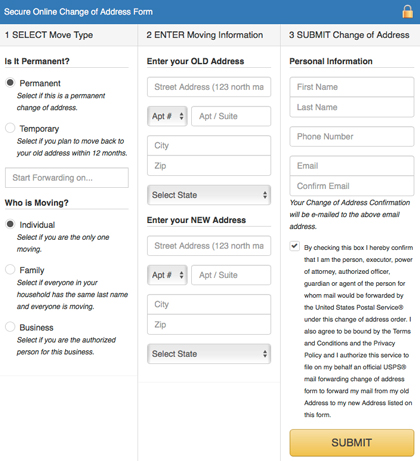
Task: Uncheck the authorization confirmation checkbox
Action: [x=294, y=246]
